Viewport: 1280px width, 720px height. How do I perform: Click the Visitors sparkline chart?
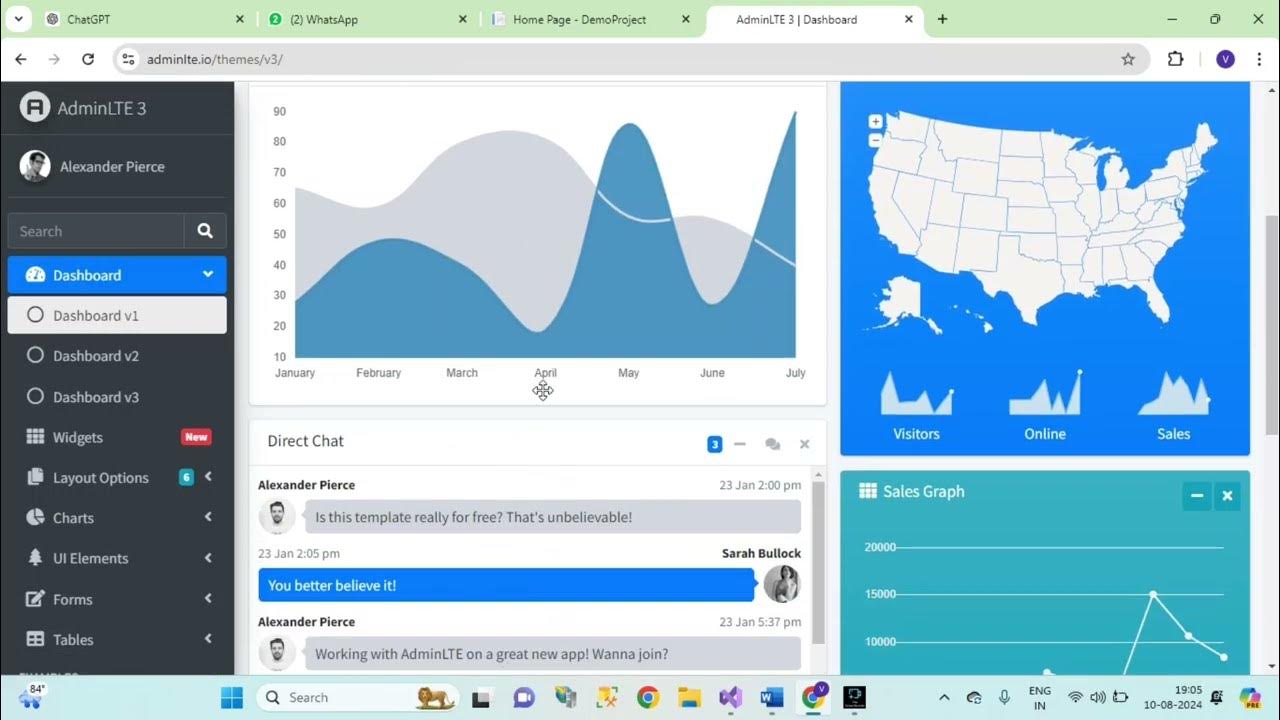click(x=916, y=395)
